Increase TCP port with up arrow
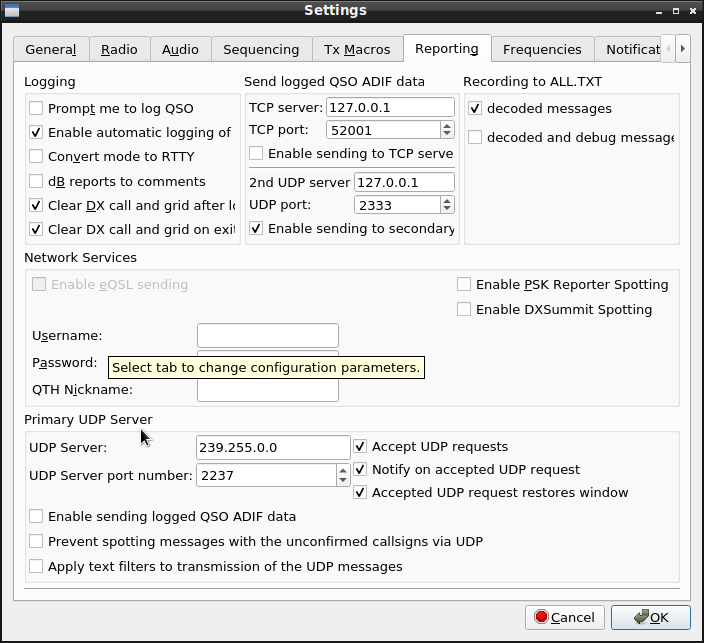 click(x=447, y=126)
